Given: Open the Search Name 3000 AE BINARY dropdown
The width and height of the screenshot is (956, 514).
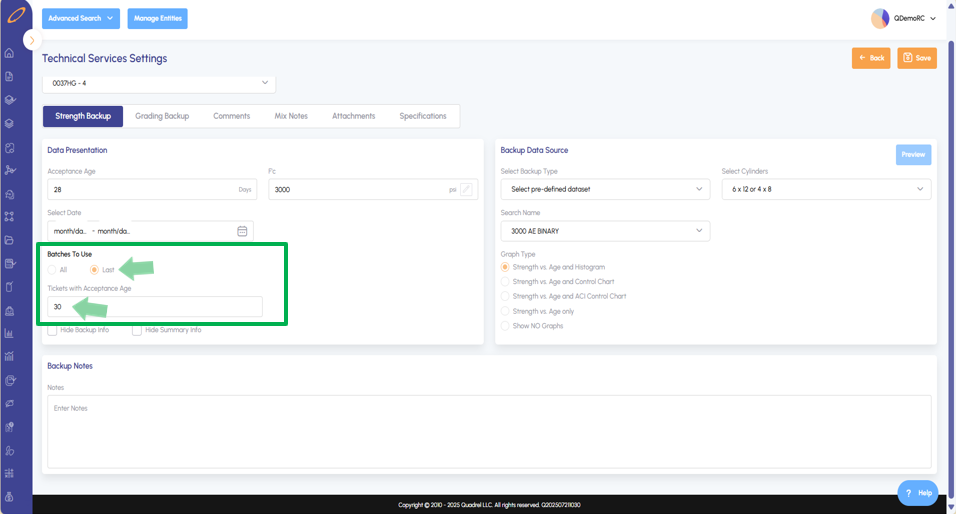Looking at the screenshot, I should pos(605,231).
